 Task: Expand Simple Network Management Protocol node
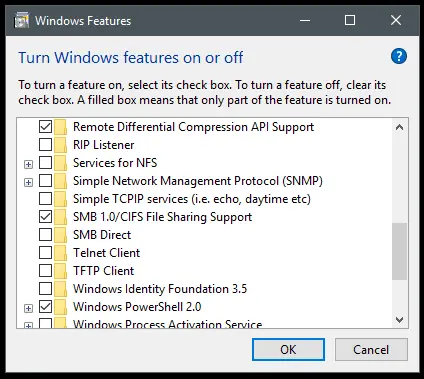29,182
